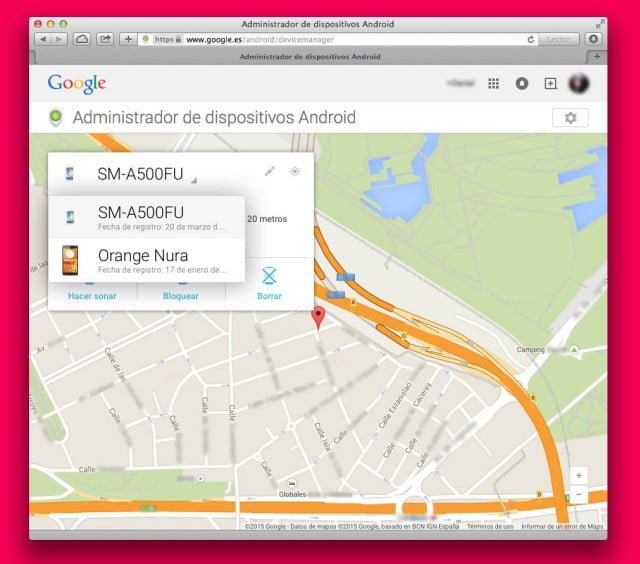Zoom in on the map
This screenshot has width=640, height=564.
tap(579, 475)
